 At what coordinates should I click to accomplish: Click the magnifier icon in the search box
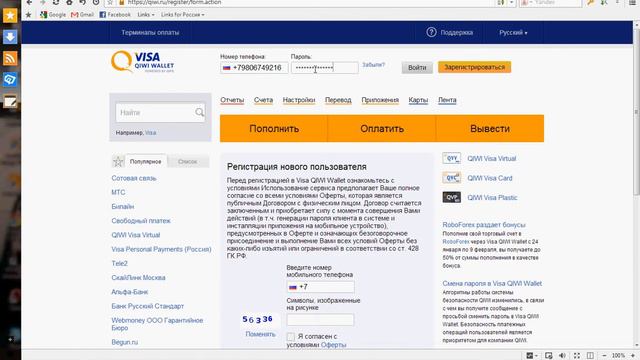(x=199, y=112)
